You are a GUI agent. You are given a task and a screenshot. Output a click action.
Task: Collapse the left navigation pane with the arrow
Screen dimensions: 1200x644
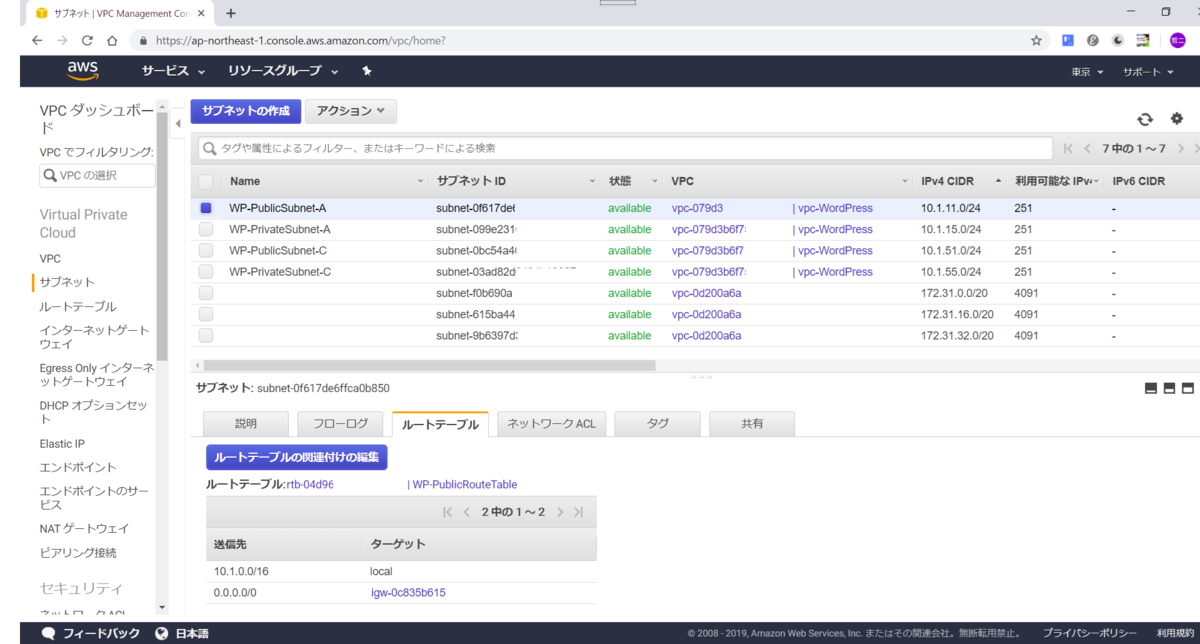[x=178, y=124]
